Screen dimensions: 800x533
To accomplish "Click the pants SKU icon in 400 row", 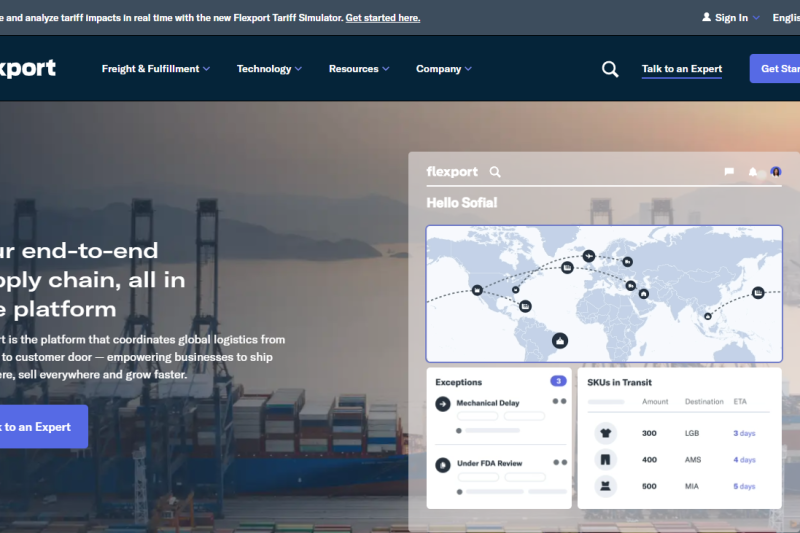I will [x=606, y=460].
